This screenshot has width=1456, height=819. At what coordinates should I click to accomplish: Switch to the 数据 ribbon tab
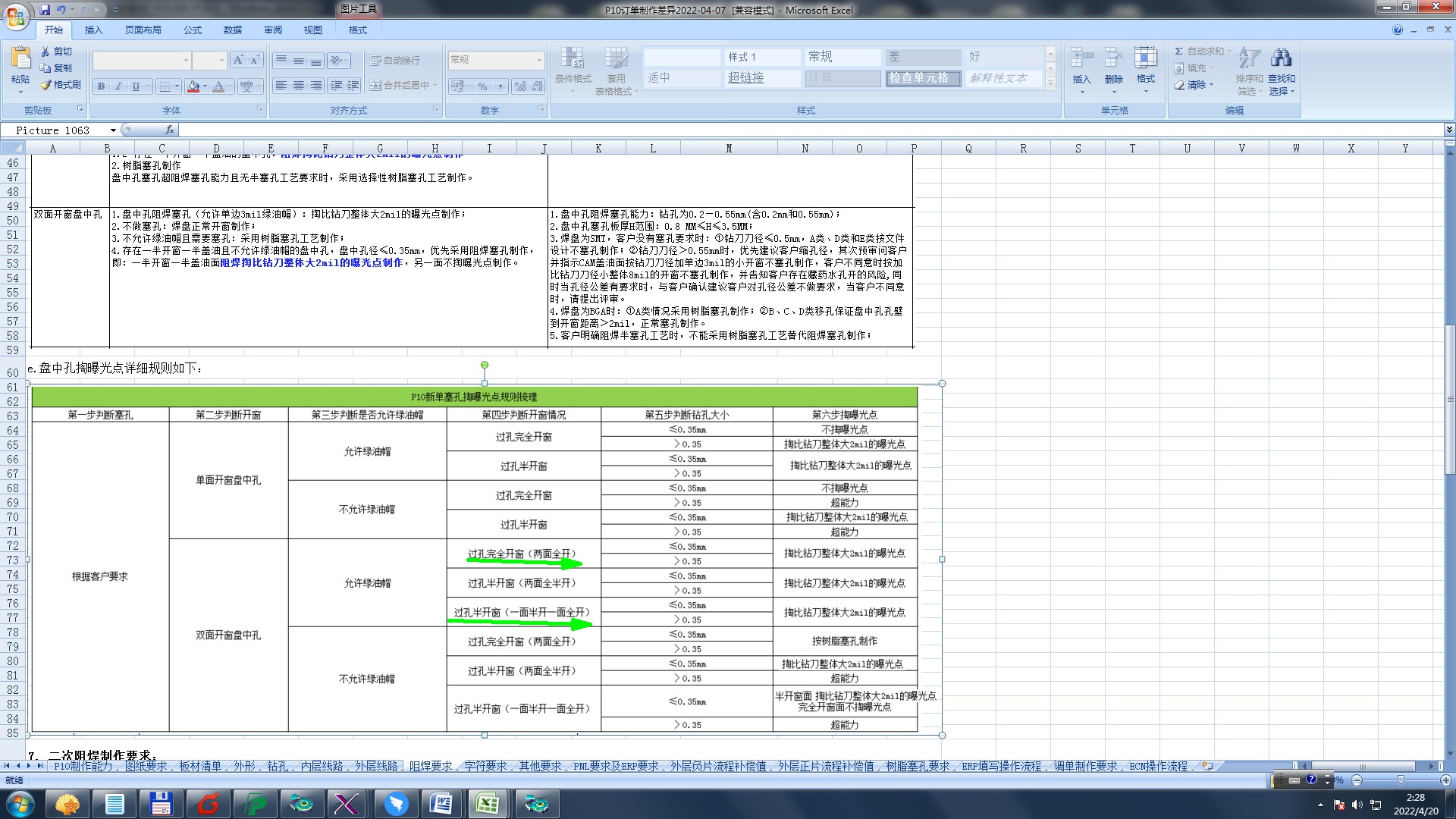[233, 30]
